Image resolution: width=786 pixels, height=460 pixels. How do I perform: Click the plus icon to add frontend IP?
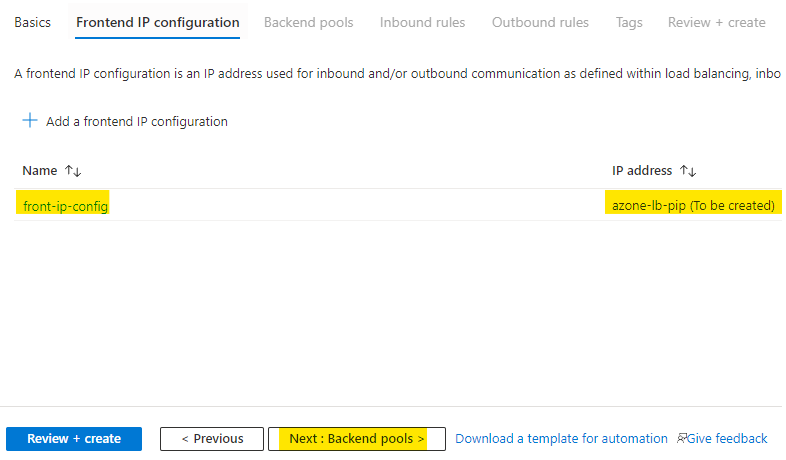(x=30, y=121)
